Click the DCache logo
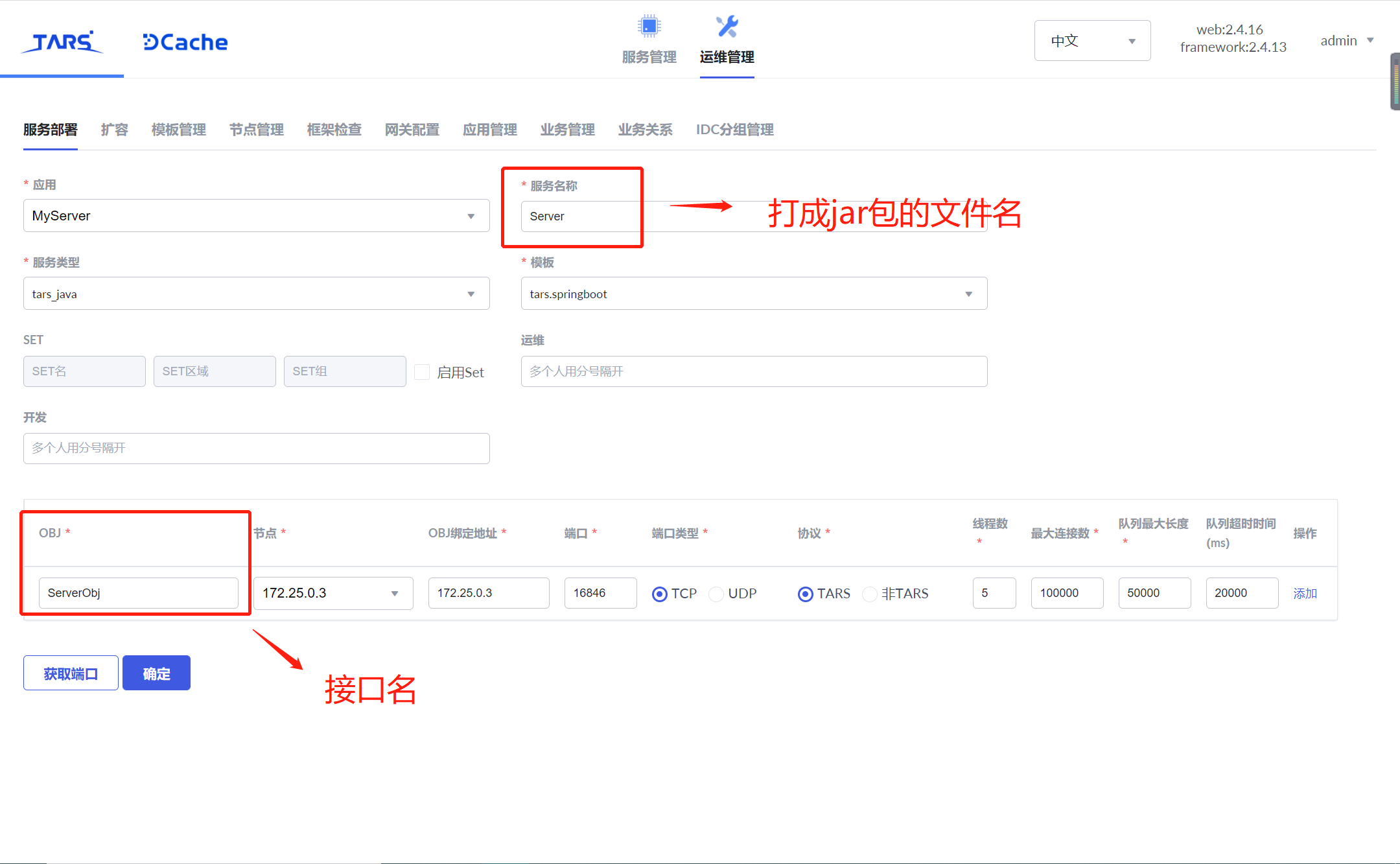Image resolution: width=1400 pixels, height=864 pixels. 184,41
